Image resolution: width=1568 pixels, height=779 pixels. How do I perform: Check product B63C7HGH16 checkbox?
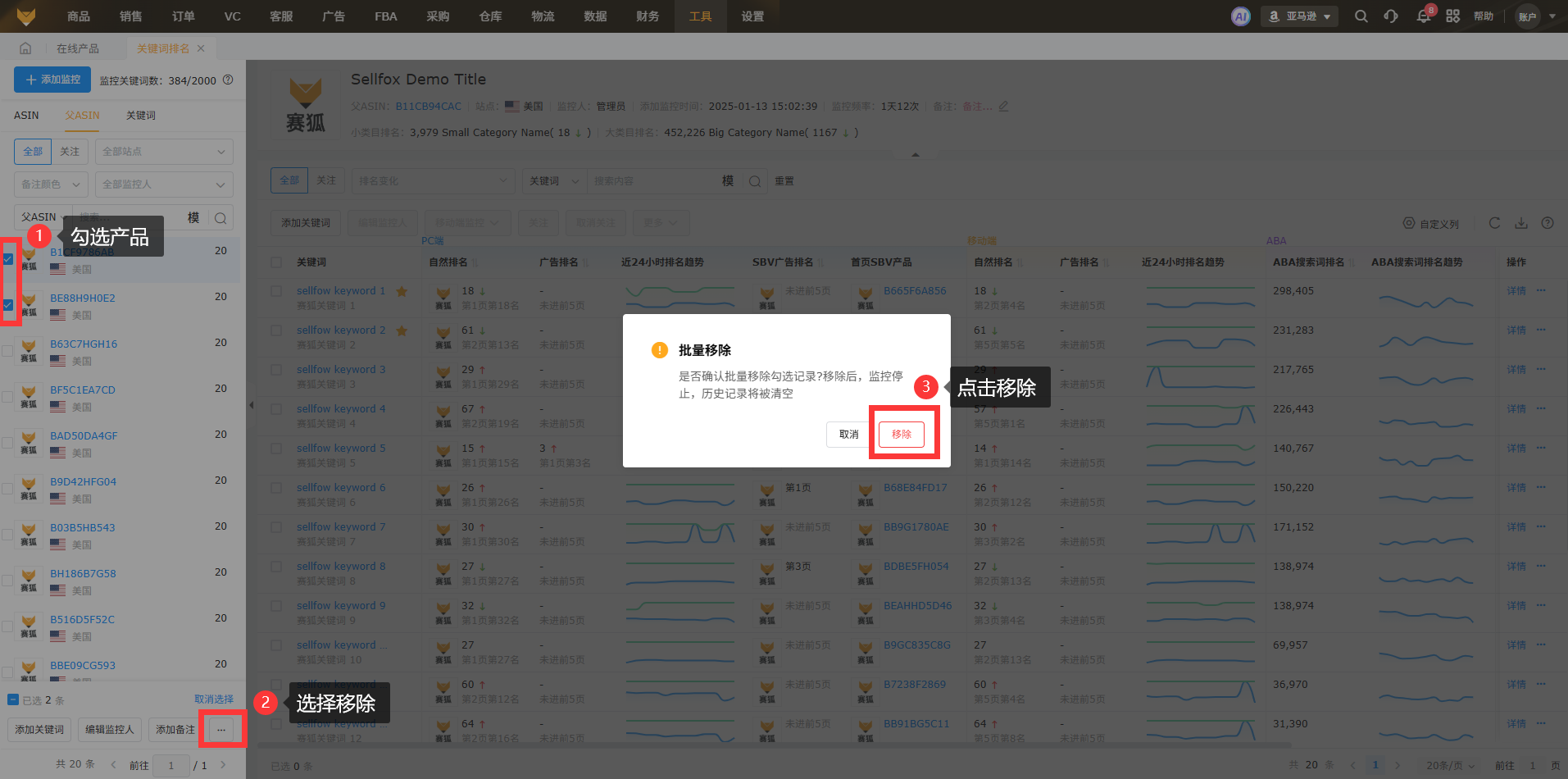[x=8, y=351]
